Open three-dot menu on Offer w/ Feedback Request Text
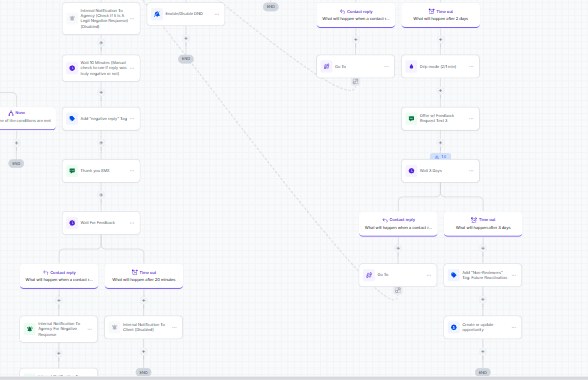This screenshot has width=588, height=380. click(x=471, y=119)
